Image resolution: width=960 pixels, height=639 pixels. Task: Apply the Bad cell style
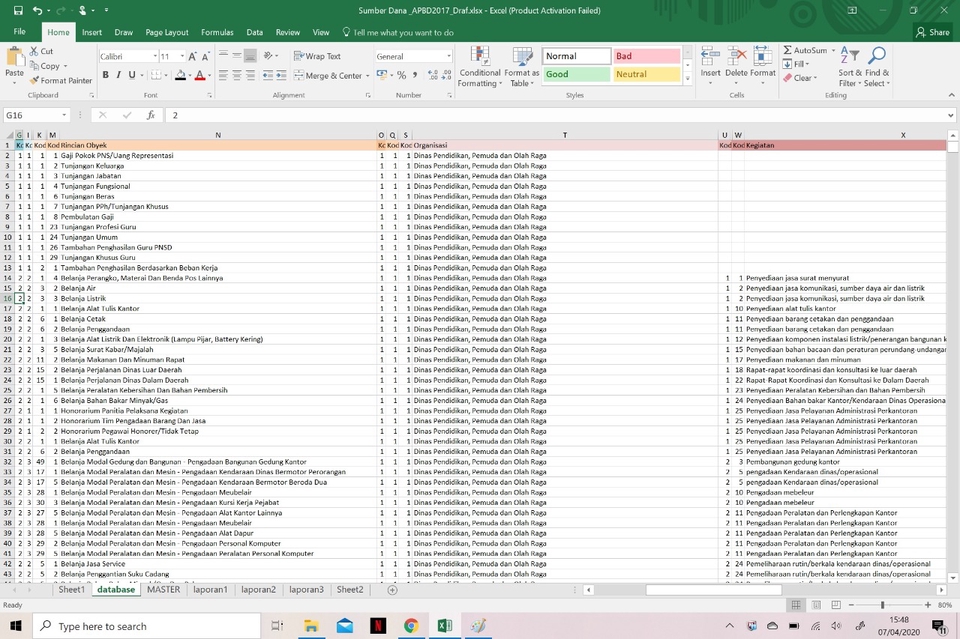647,56
